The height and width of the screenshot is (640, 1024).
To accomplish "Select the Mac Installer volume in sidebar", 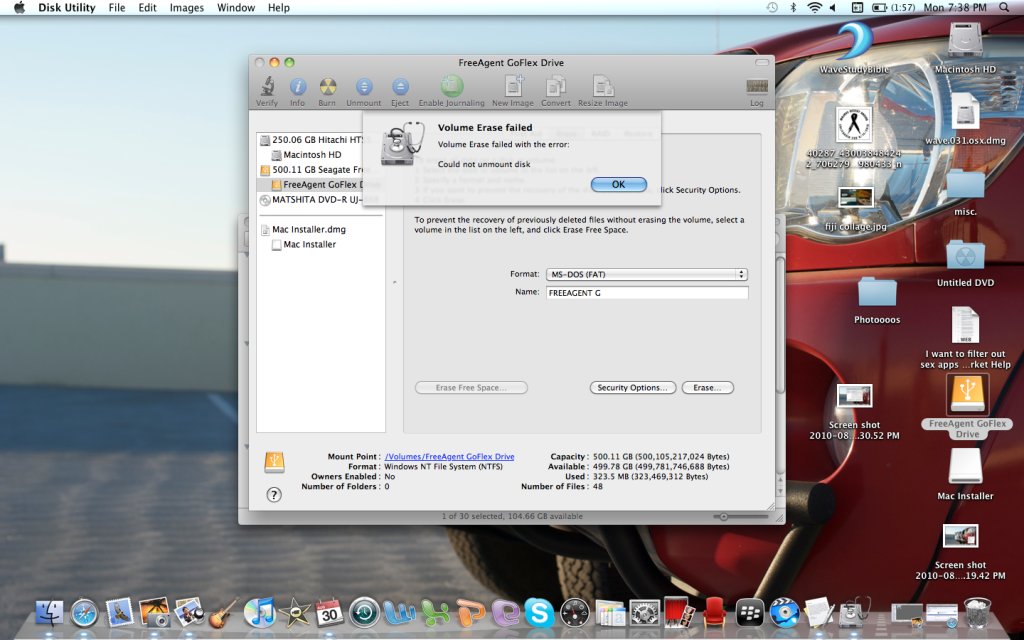I will pyautogui.click(x=304, y=245).
